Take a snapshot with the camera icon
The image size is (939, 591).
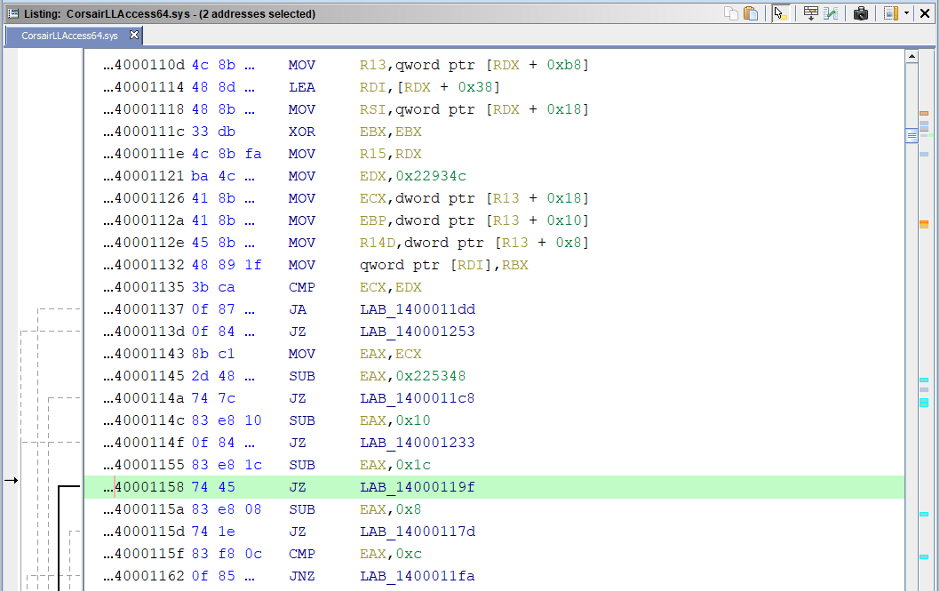point(861,13)
